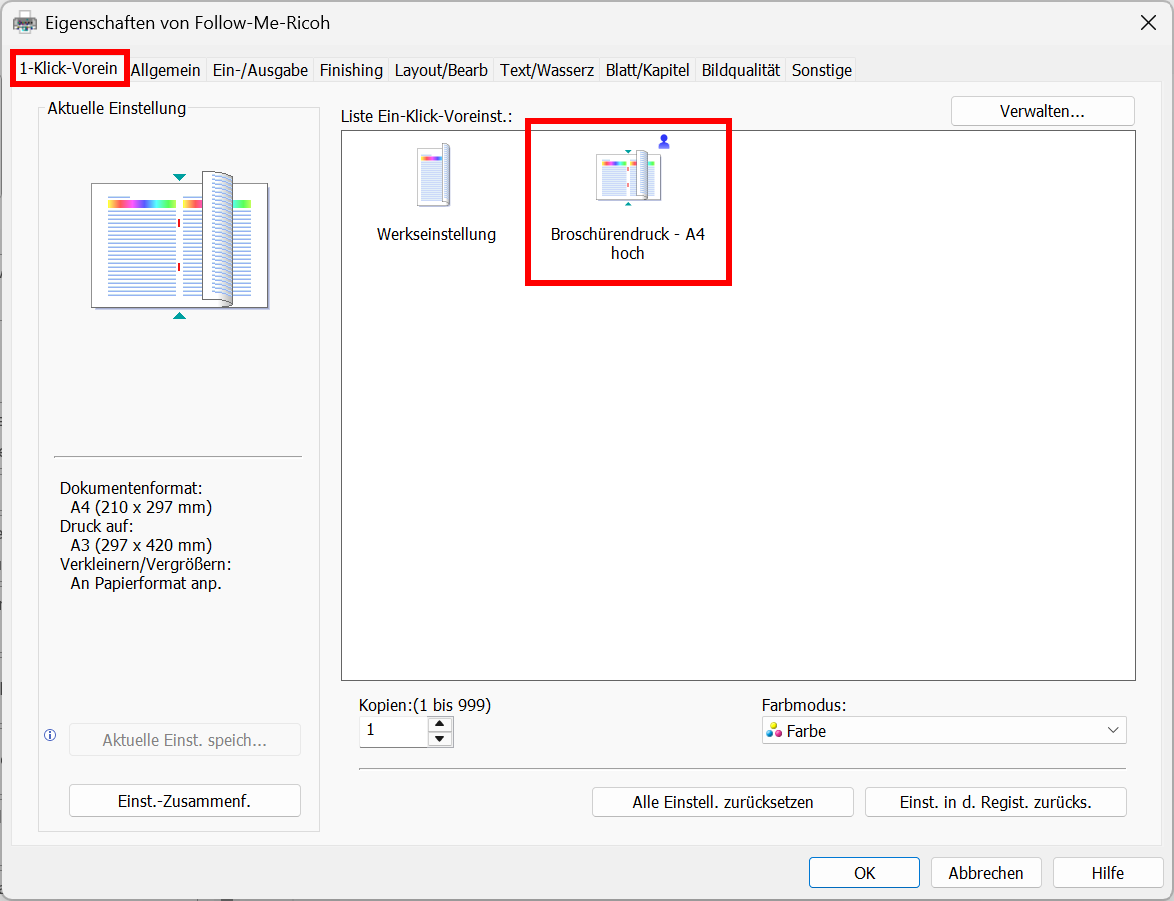Open the Bildqualität tab
Image resolution: width=1174 pixels, height=901 pixels.
pos(740,70)
